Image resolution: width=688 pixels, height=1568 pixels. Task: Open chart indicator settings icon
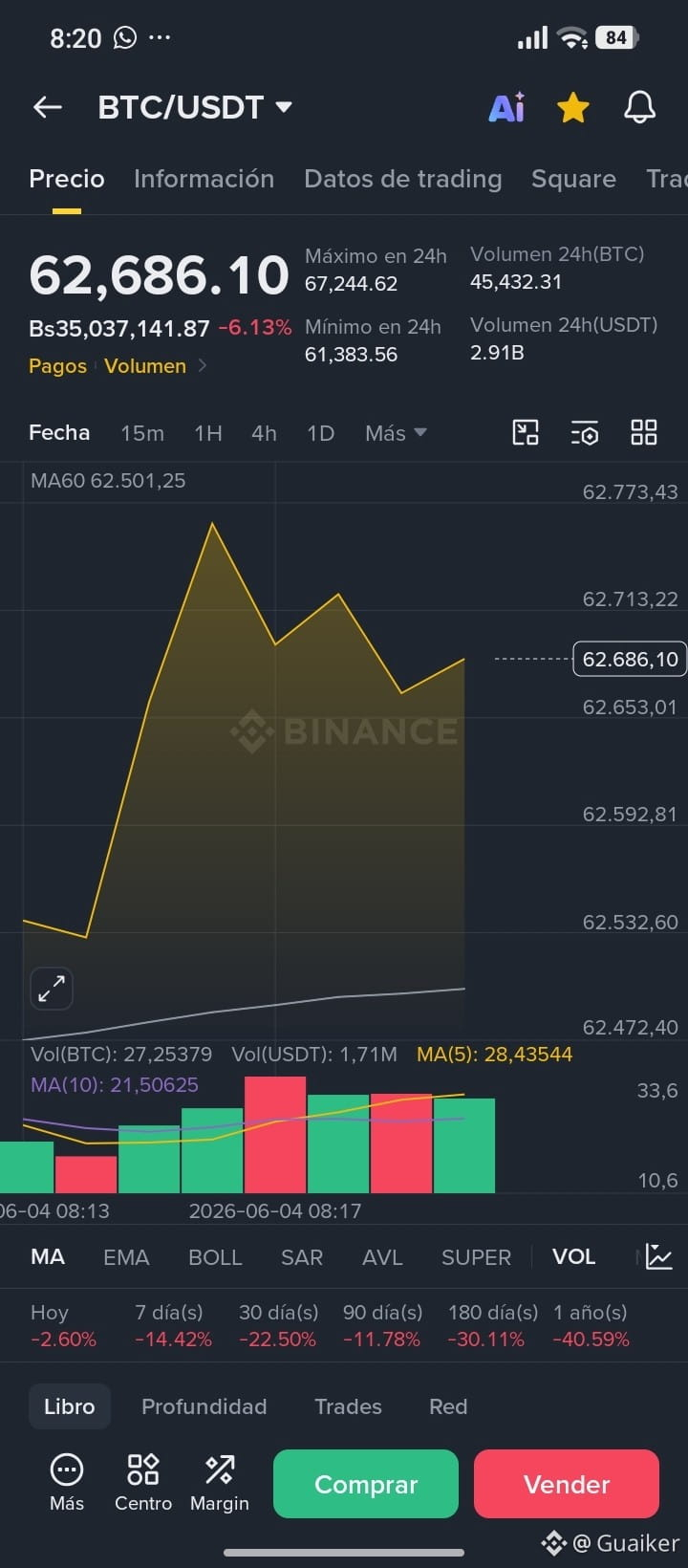tap(585, 433)
